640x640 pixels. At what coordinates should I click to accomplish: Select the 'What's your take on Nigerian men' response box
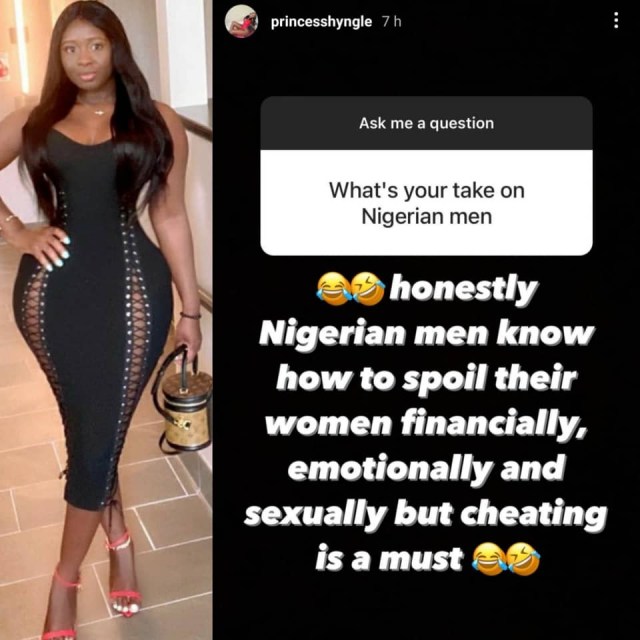[427, 202]
